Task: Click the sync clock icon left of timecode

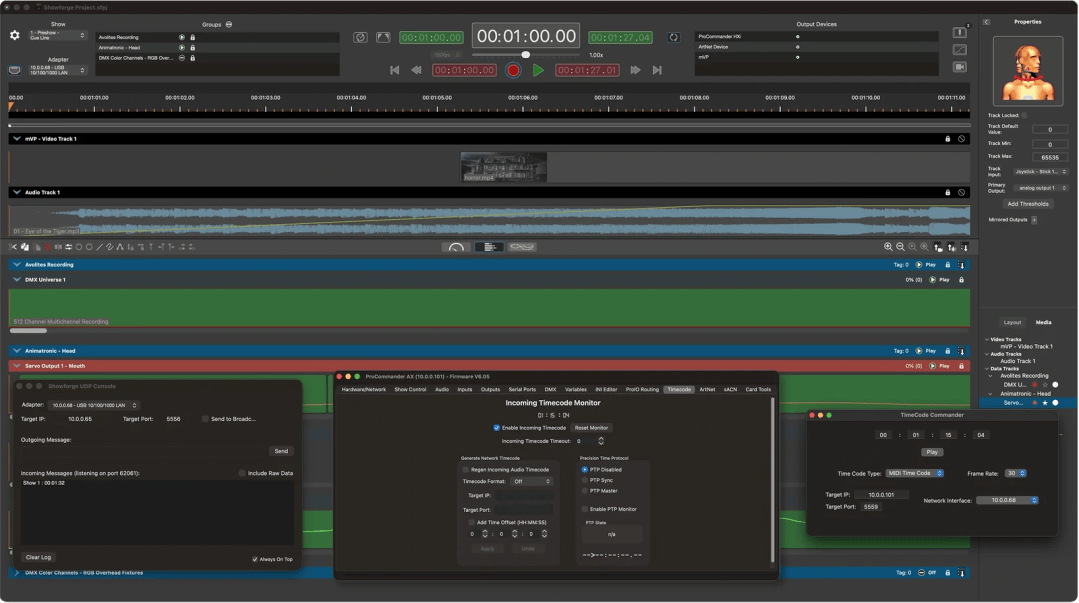Action: [x=361, y=37]
